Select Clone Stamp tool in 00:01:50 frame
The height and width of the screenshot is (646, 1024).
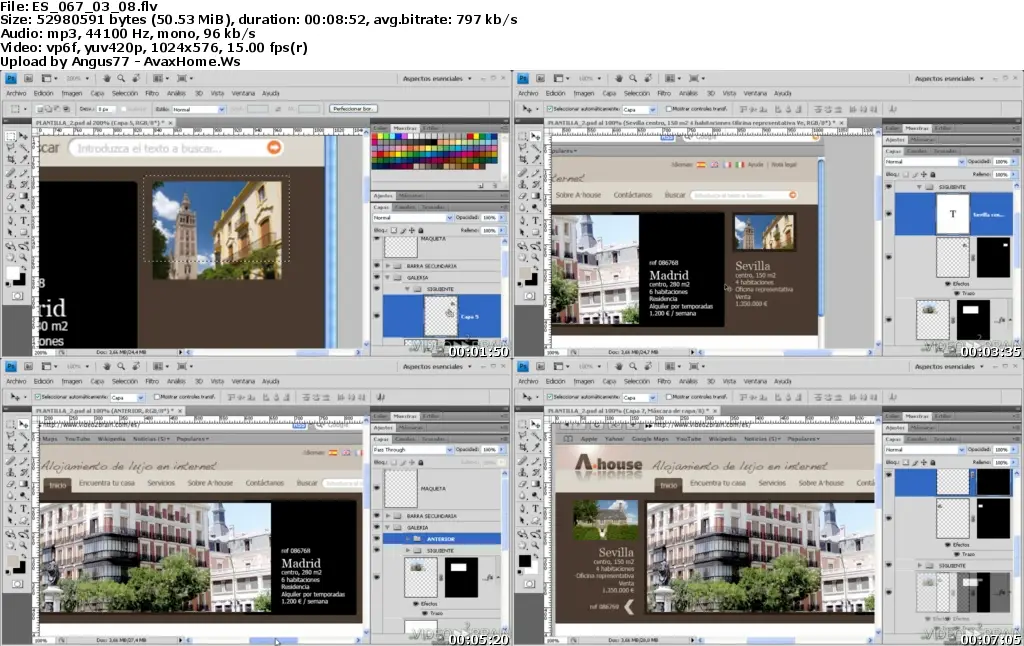coord(11,185)
